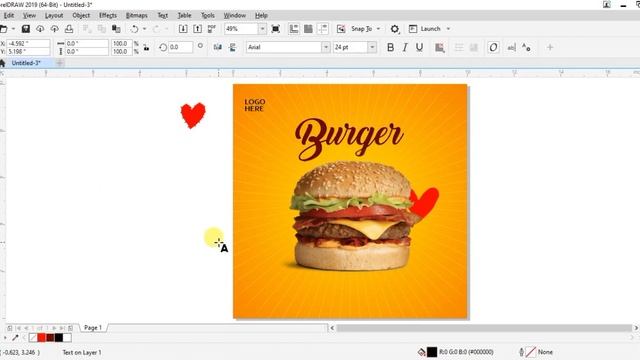This screenshot has height=360, width=640.
Task: Click the horizontal scrollbar
Action: [484, 328]
